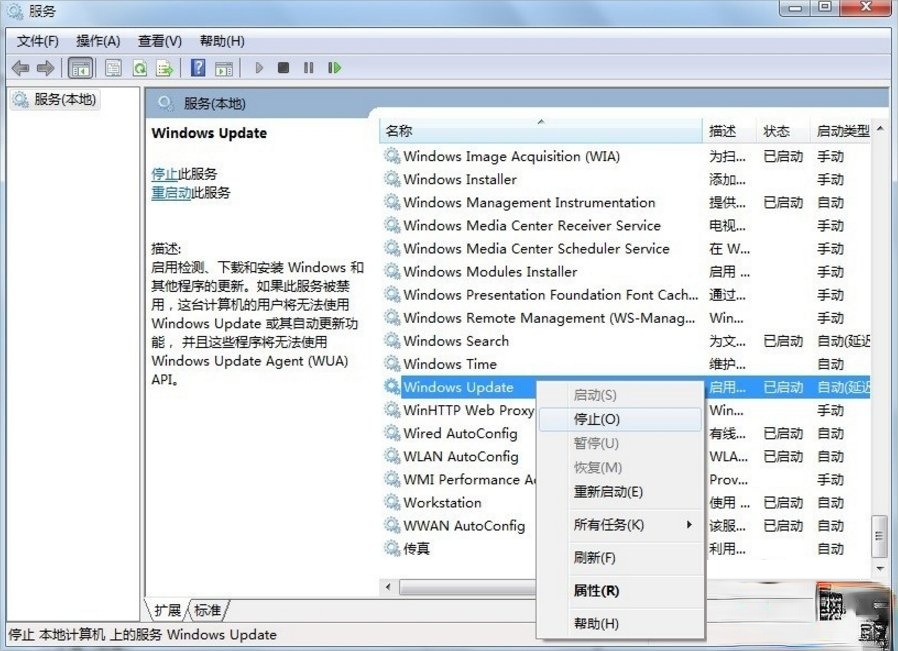
Task: Choose 属性(R) in the context menu
Action: [x=620, y=591]
